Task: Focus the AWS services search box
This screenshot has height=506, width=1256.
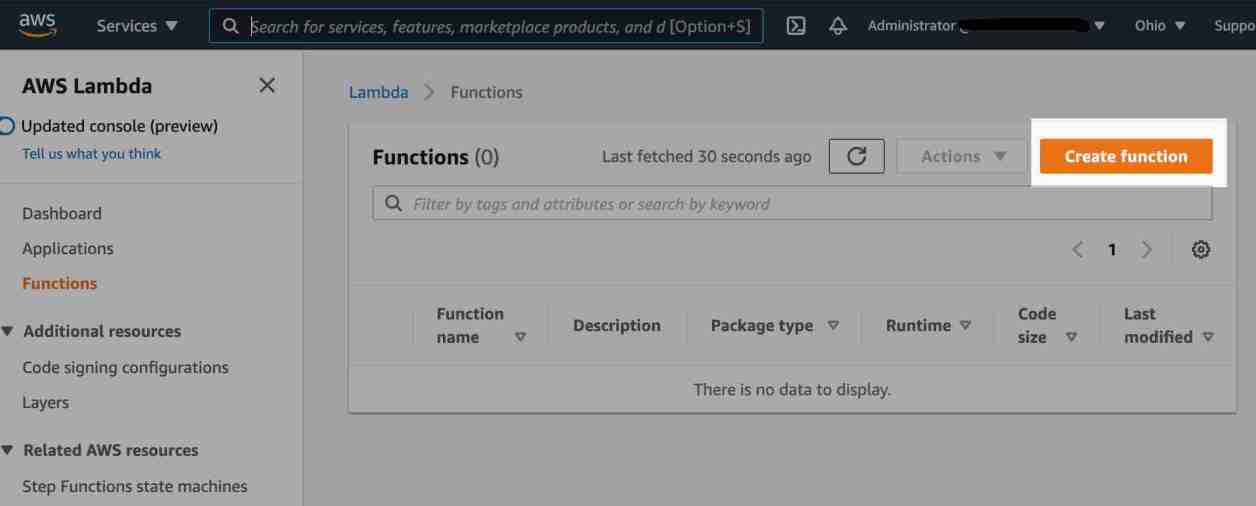Action: coord(486,27)
